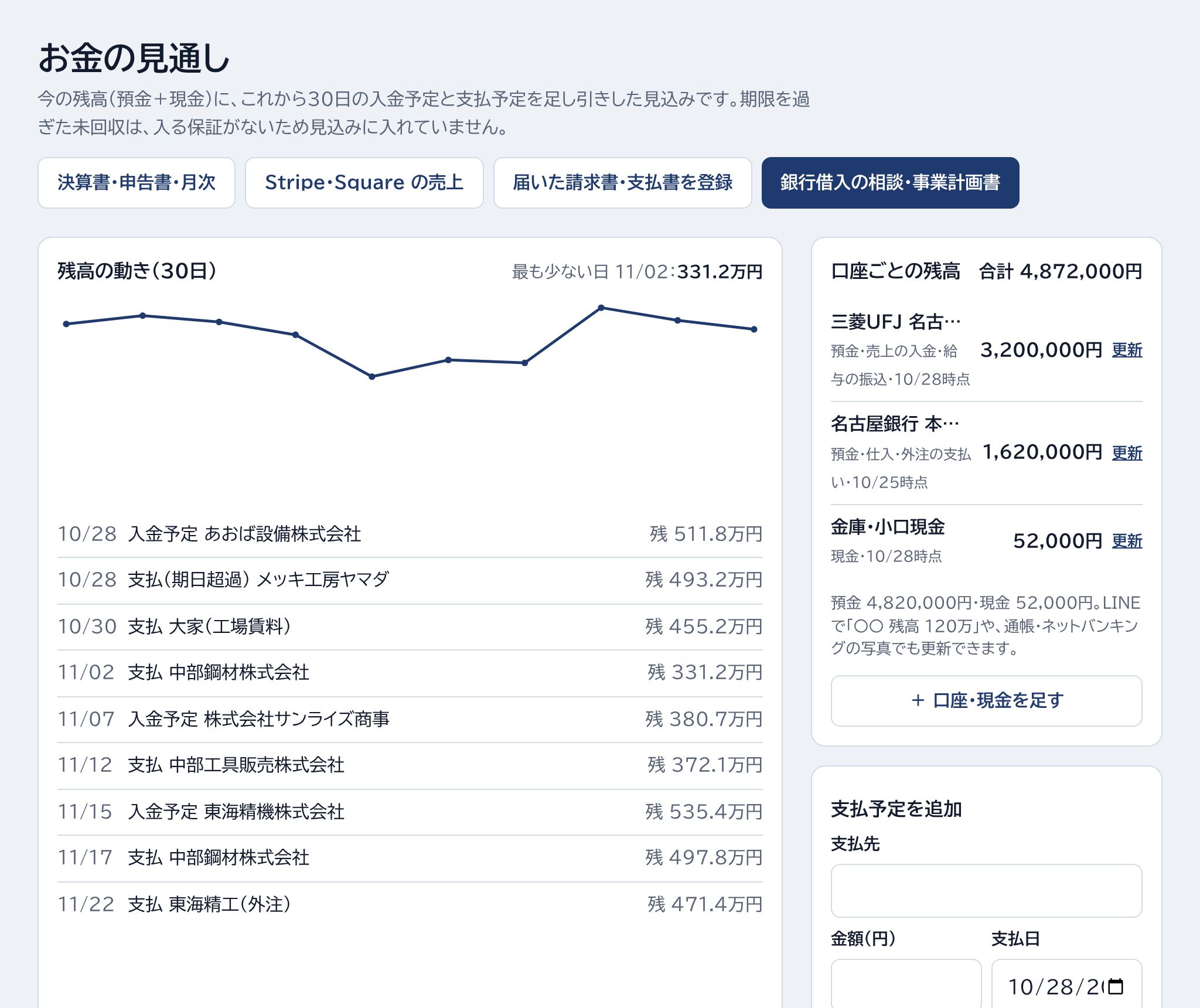
Task: Click 11/17 支払 中部鋼材株式会社 row
Action: coord(410,858)
